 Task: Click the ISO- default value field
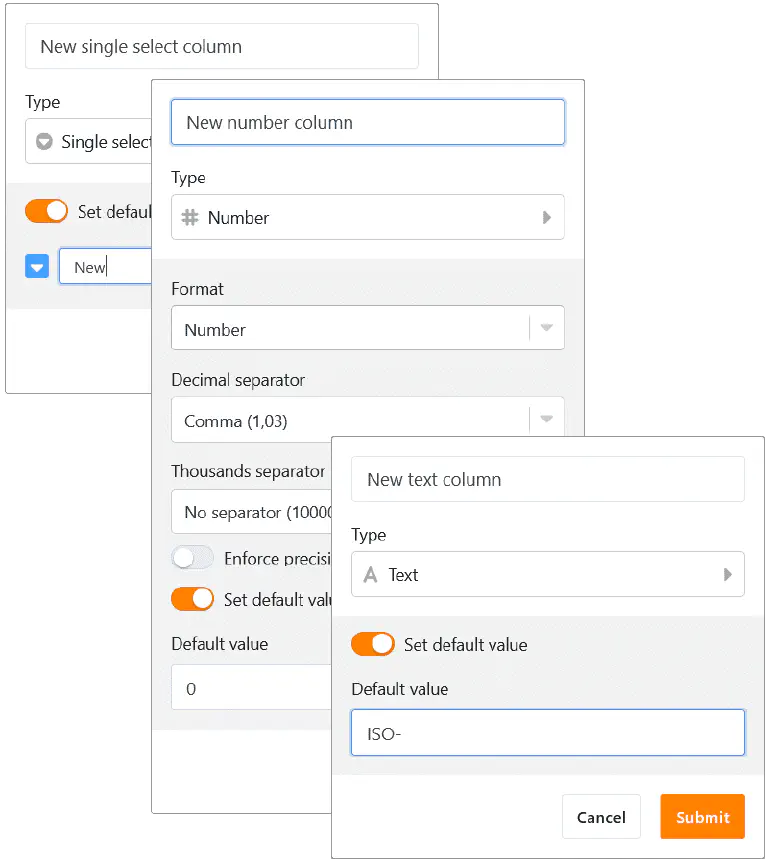(548, 733)
